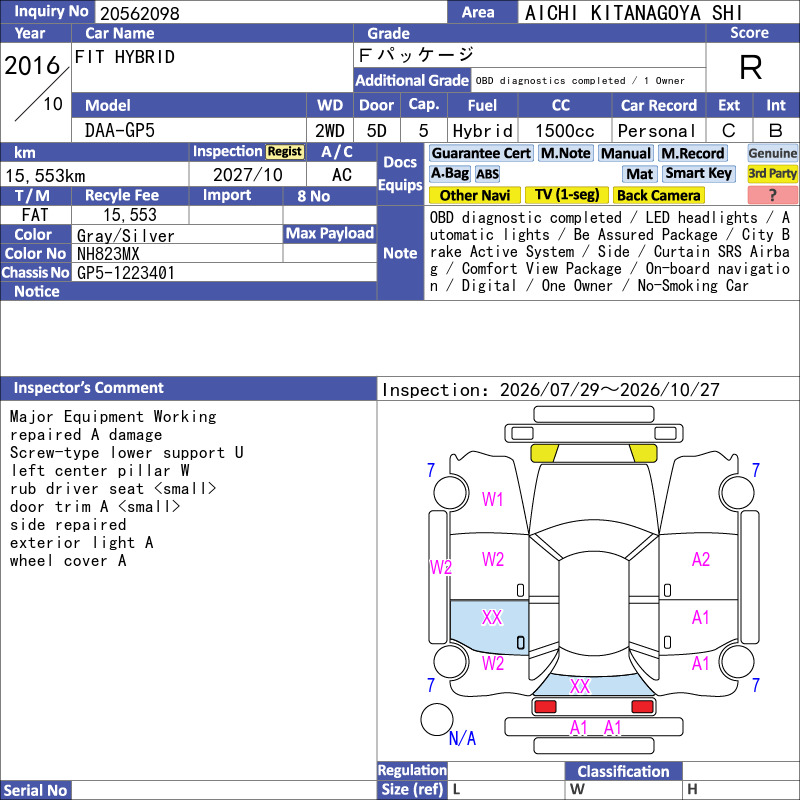800x800 pixels.
Task: Click the chassis number GP5-1223401
Action: 126,273
